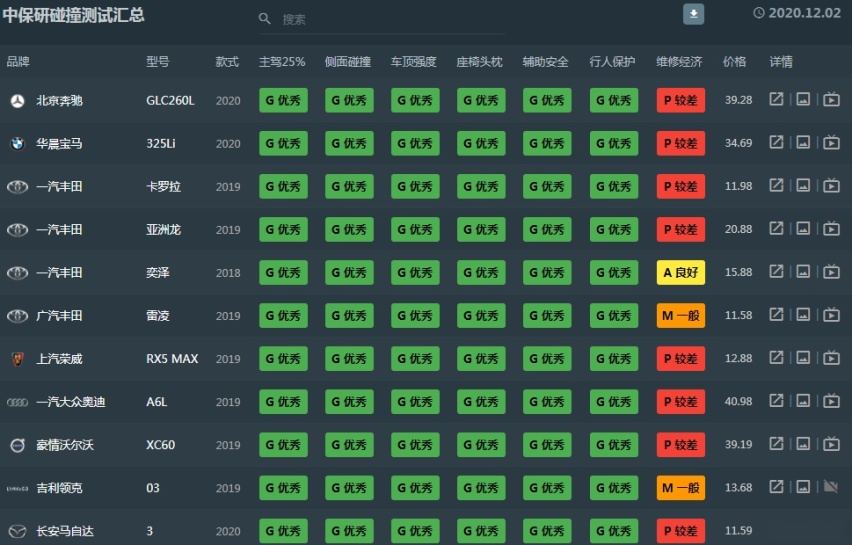
Task: Play video for 华晨宝马 325Li
Action: coord(831,142)
